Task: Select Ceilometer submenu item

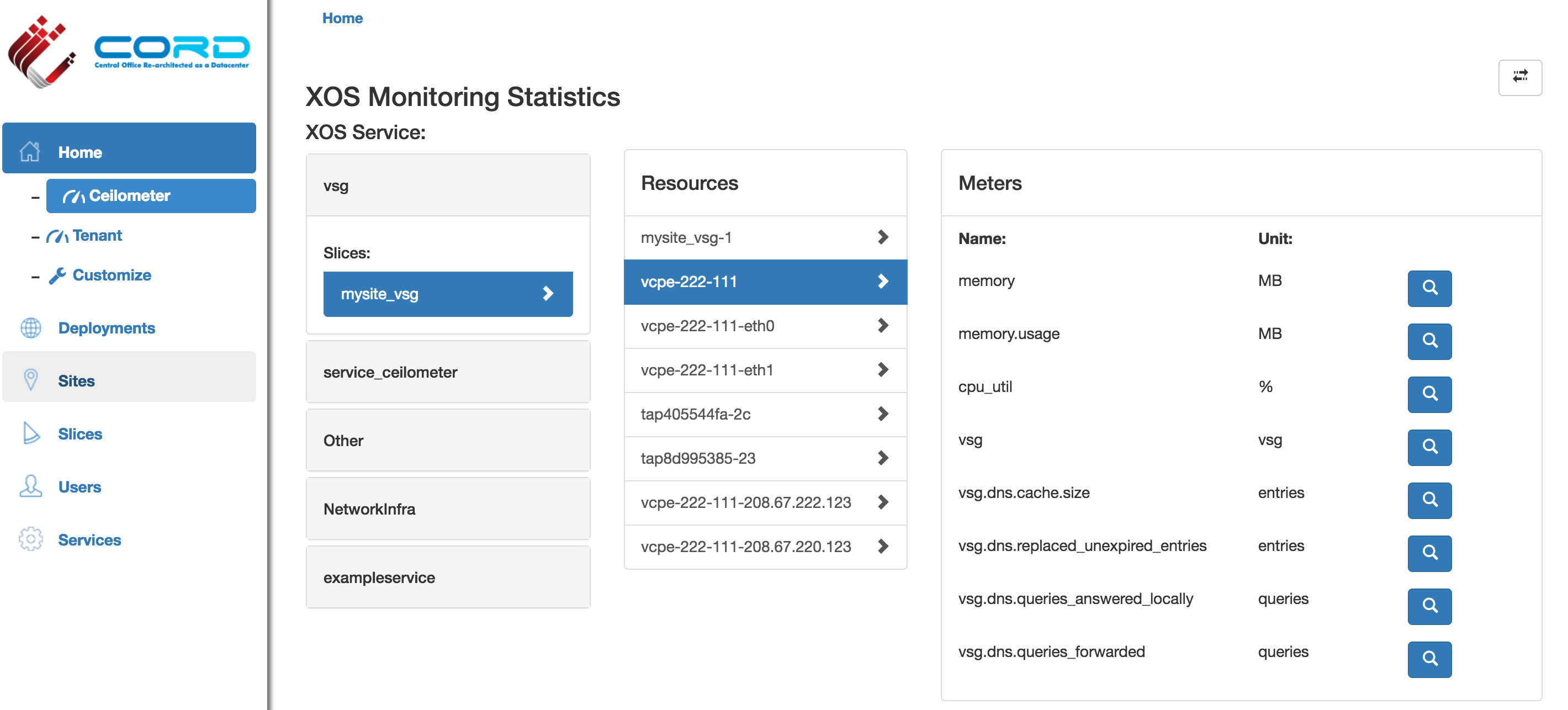Action: pos(151,195)
